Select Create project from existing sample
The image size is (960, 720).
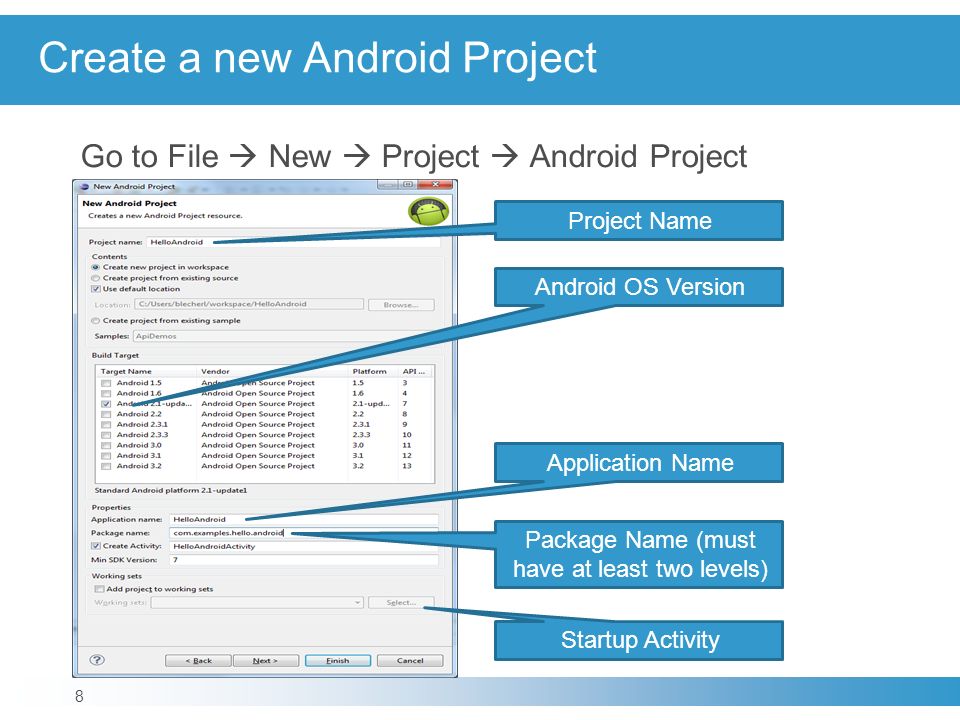(x=96, y=321)
